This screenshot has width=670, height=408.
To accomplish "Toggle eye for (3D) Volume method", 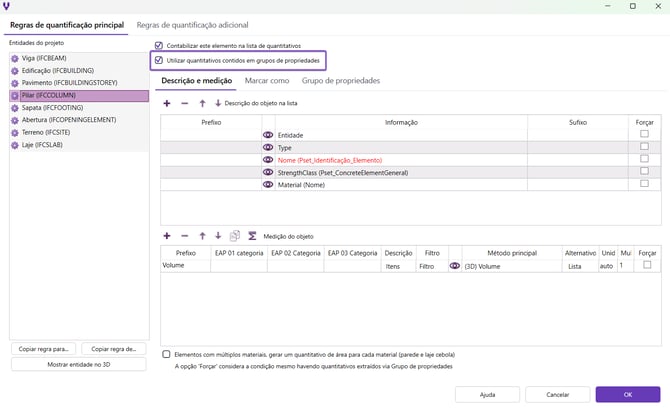I will pyautogui.click(x=455, y=266).
